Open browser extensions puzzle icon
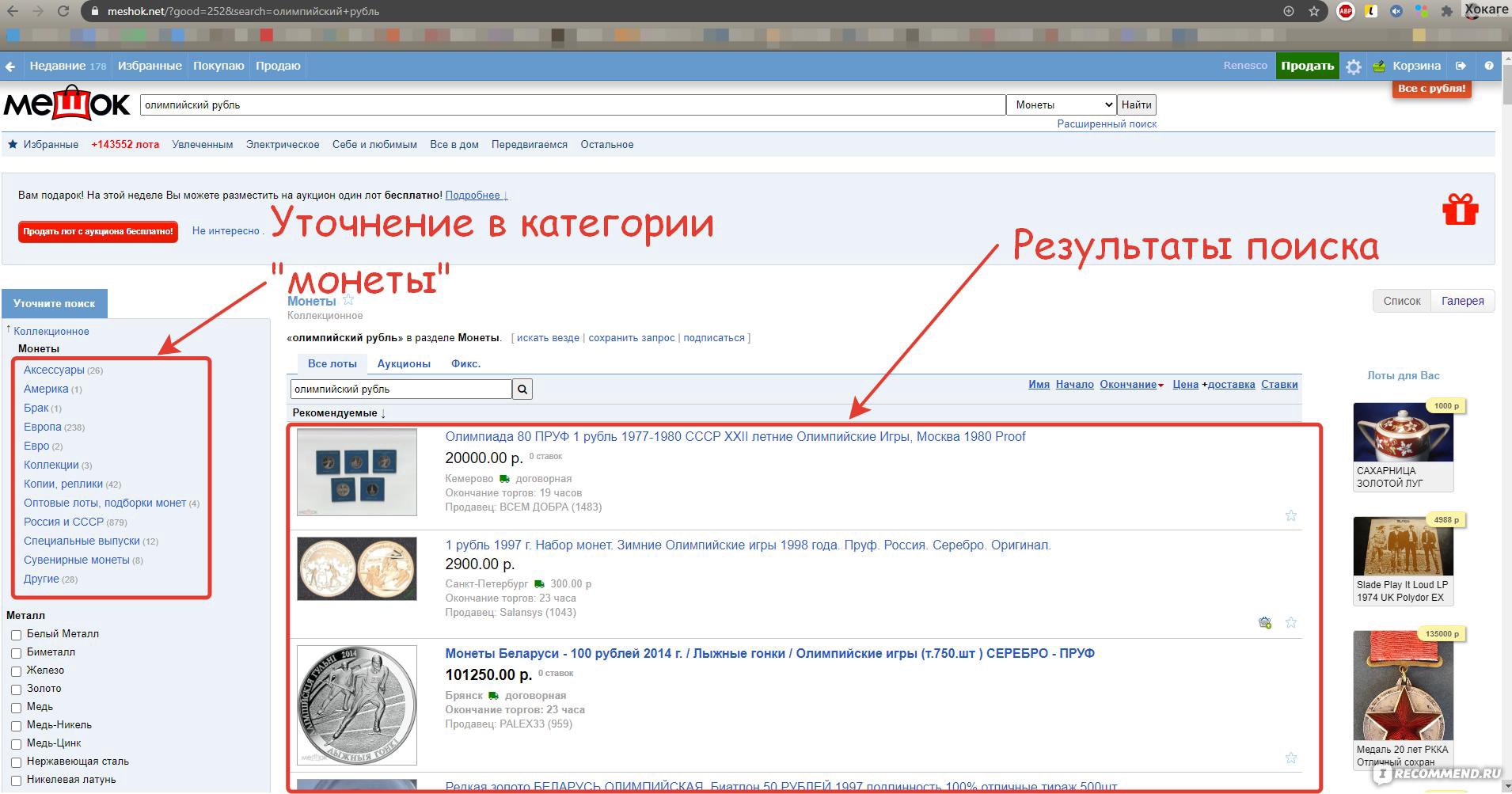Image resolution: width=1512 pixels, height=794 pixels. pos(1447,11)
